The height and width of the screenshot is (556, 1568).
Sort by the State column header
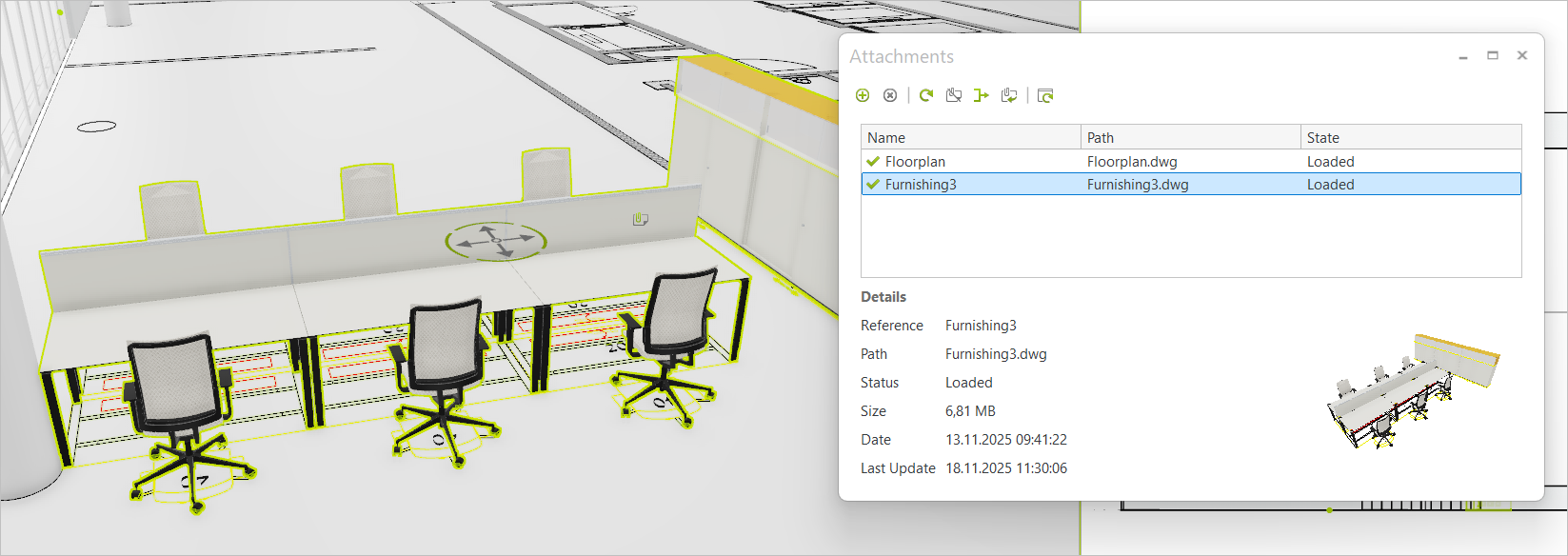point(1411,137)
